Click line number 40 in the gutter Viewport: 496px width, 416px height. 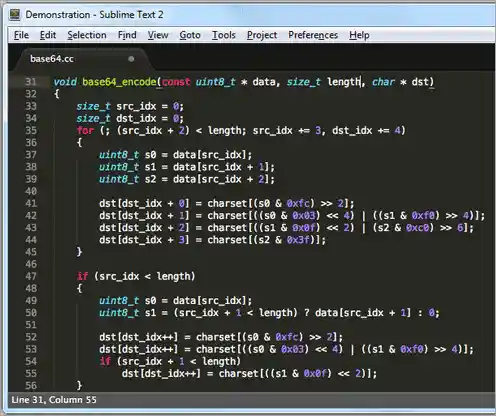pos(31,191)
